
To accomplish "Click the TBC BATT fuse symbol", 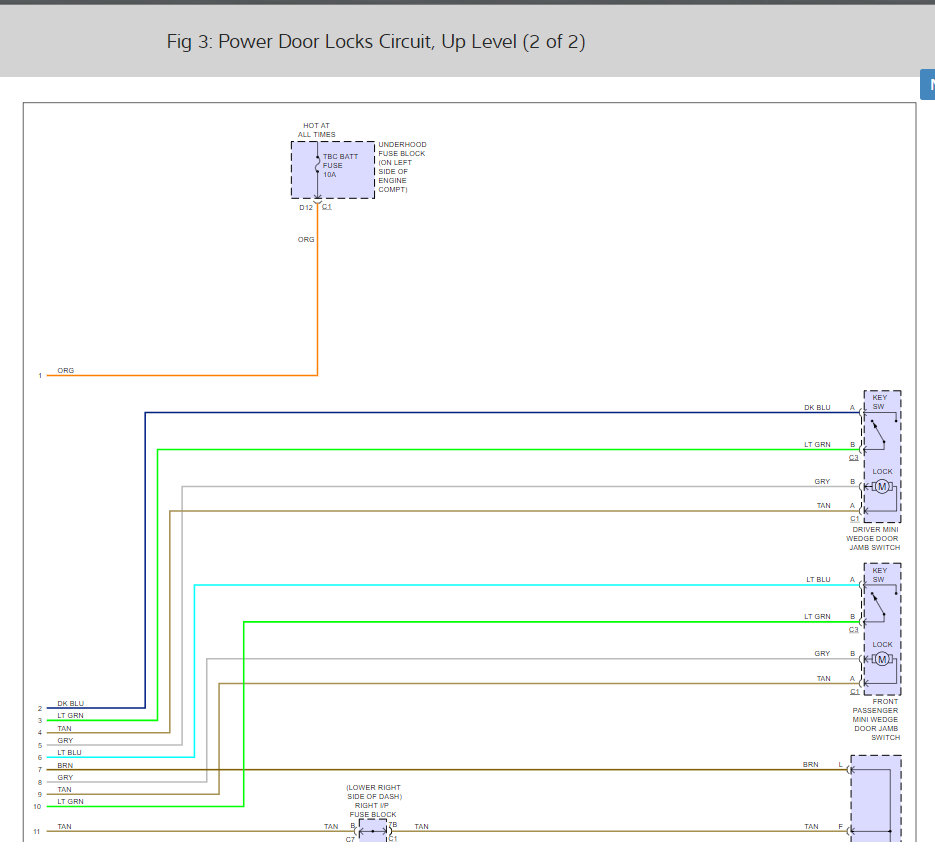I will point(318,165).
